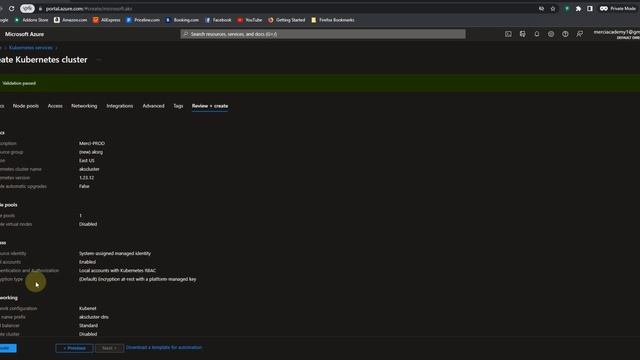Go to Kubernetes services breadcrumb

click(31, 48)
